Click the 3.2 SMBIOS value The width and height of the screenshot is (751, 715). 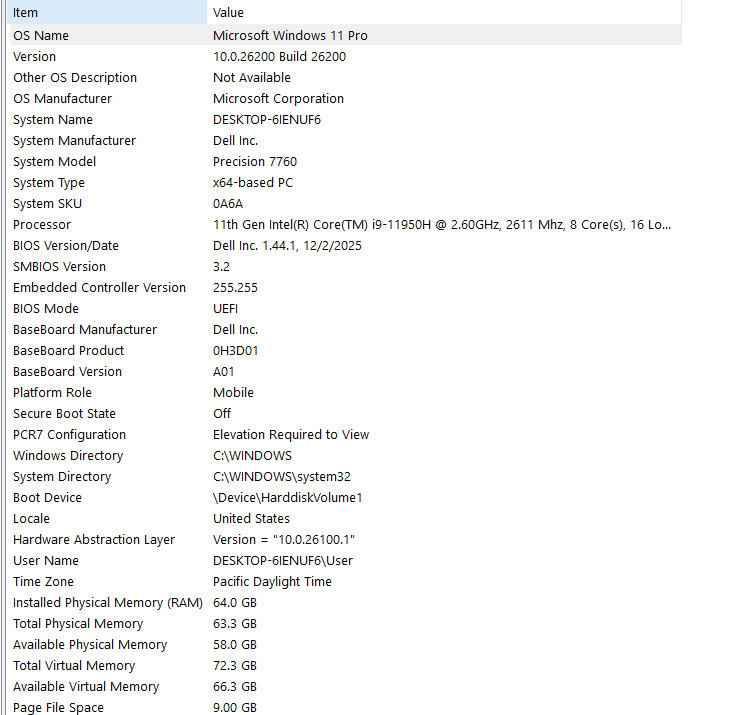click(x=221, y=267)
